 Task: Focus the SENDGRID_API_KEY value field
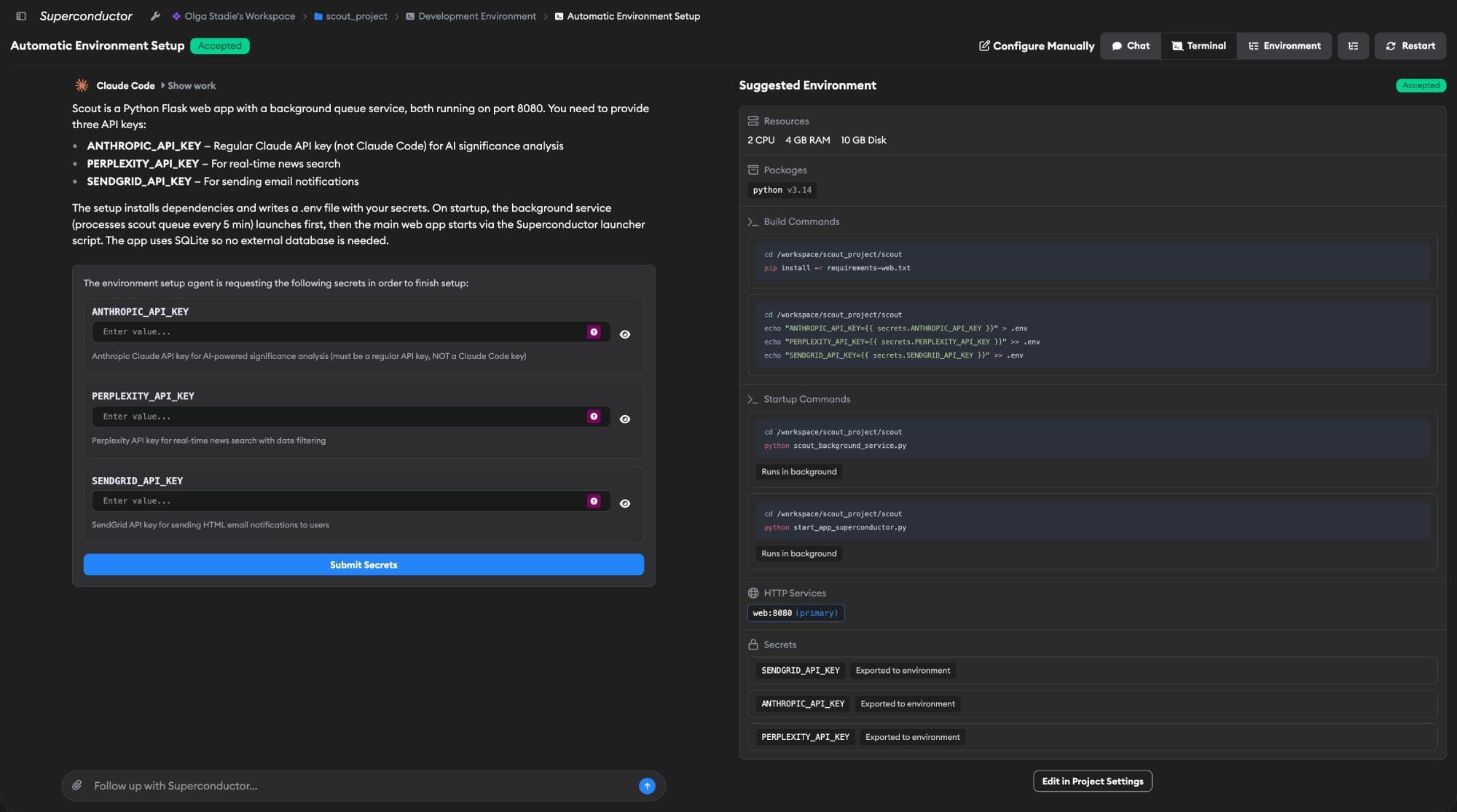tap(351, 501)
